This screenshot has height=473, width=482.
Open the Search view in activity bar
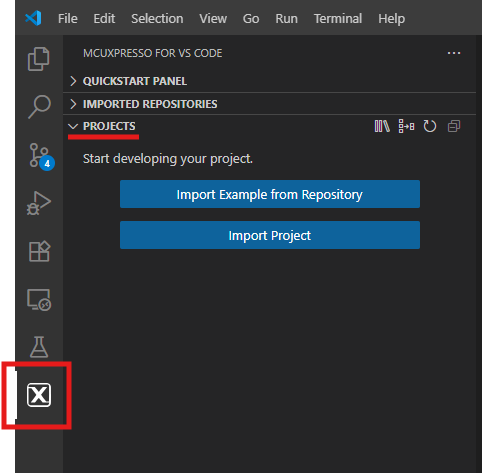[39, 107]
